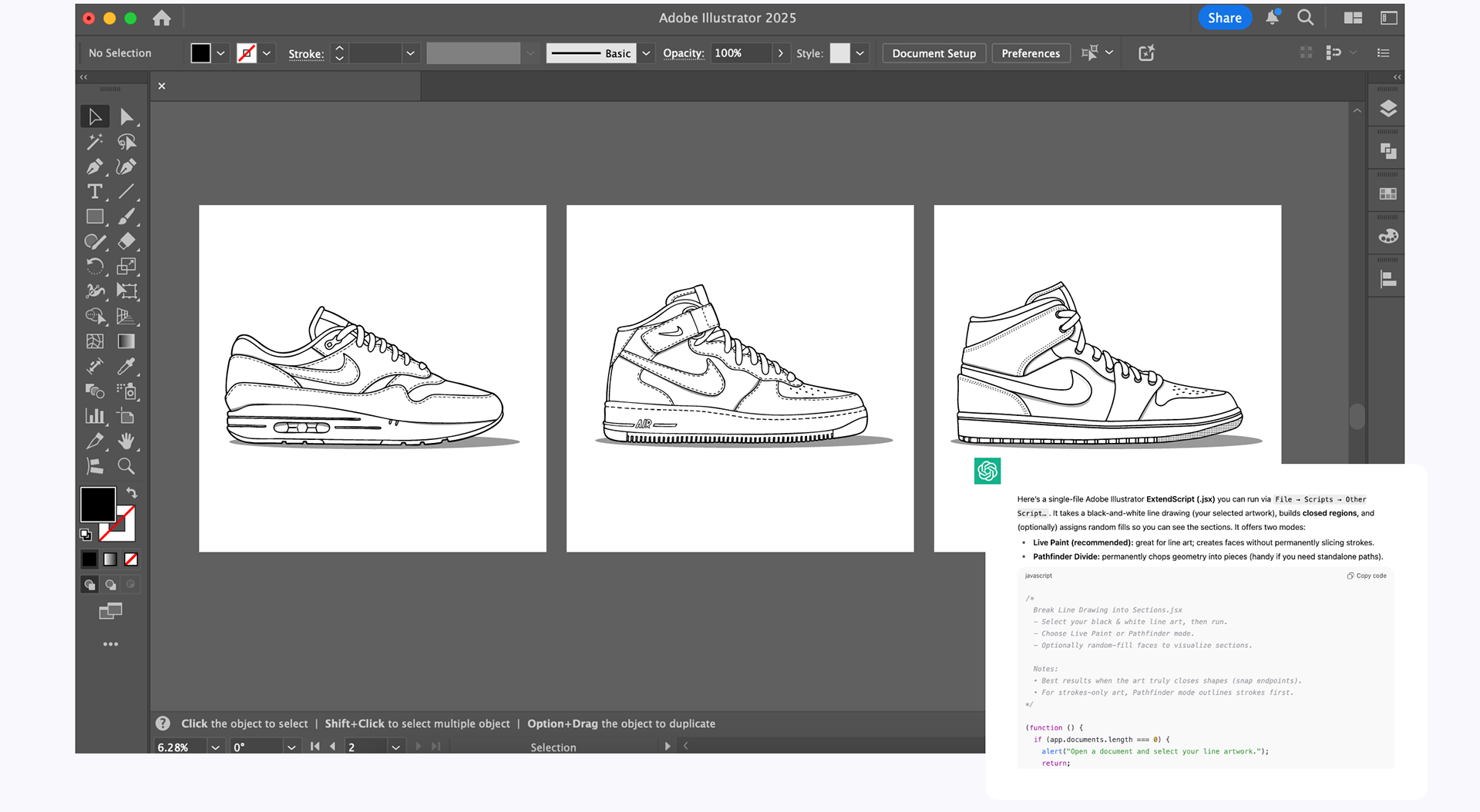The height and width of the screenshot is (812, 1480).
Task: Change the screen mode
Action: [110, 612]
